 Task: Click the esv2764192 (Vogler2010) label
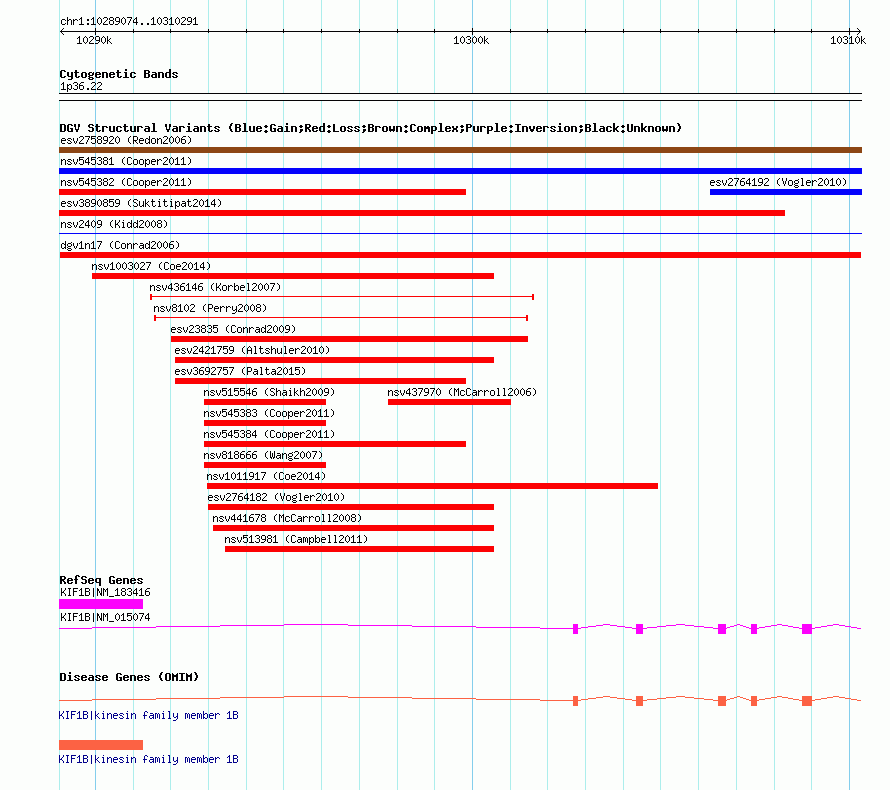click(x=778, y=182)
